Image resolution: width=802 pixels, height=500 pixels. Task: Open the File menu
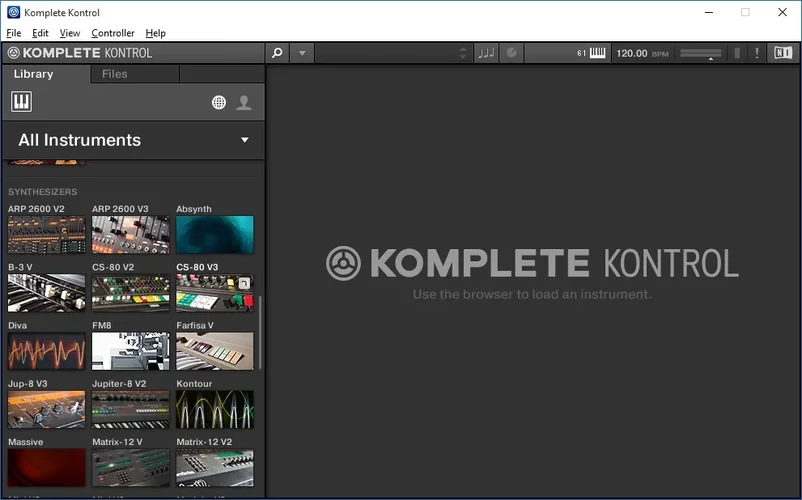pos(14,33)
